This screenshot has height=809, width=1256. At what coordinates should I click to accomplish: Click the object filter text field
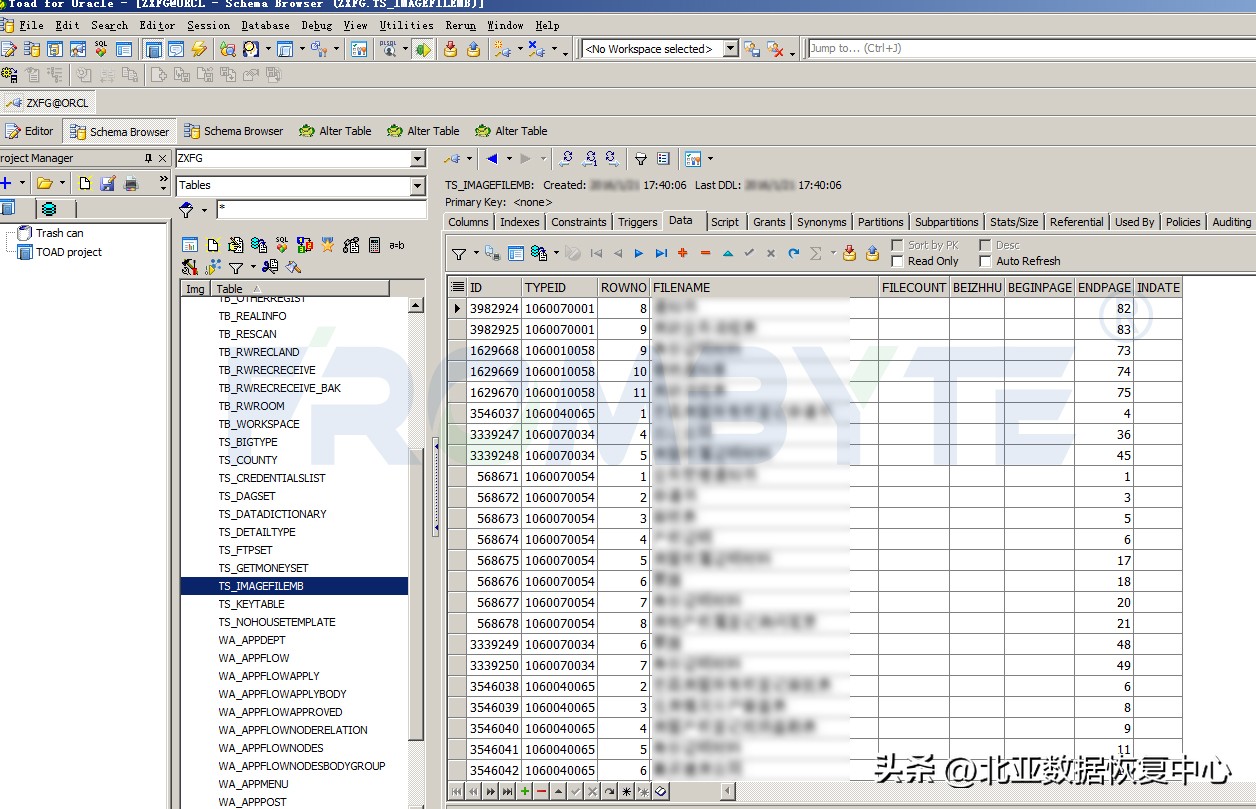[320, 210]
